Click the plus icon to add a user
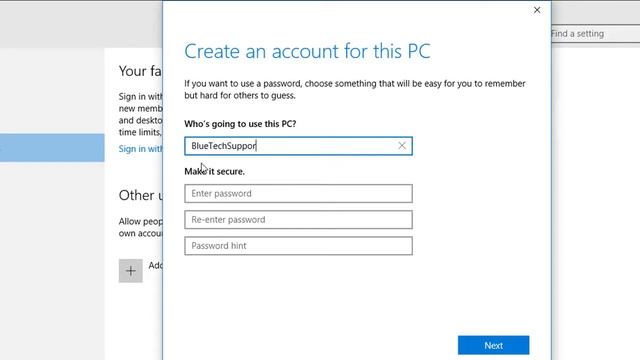Viewport: 640px width, 360px height. coord(131,271)
